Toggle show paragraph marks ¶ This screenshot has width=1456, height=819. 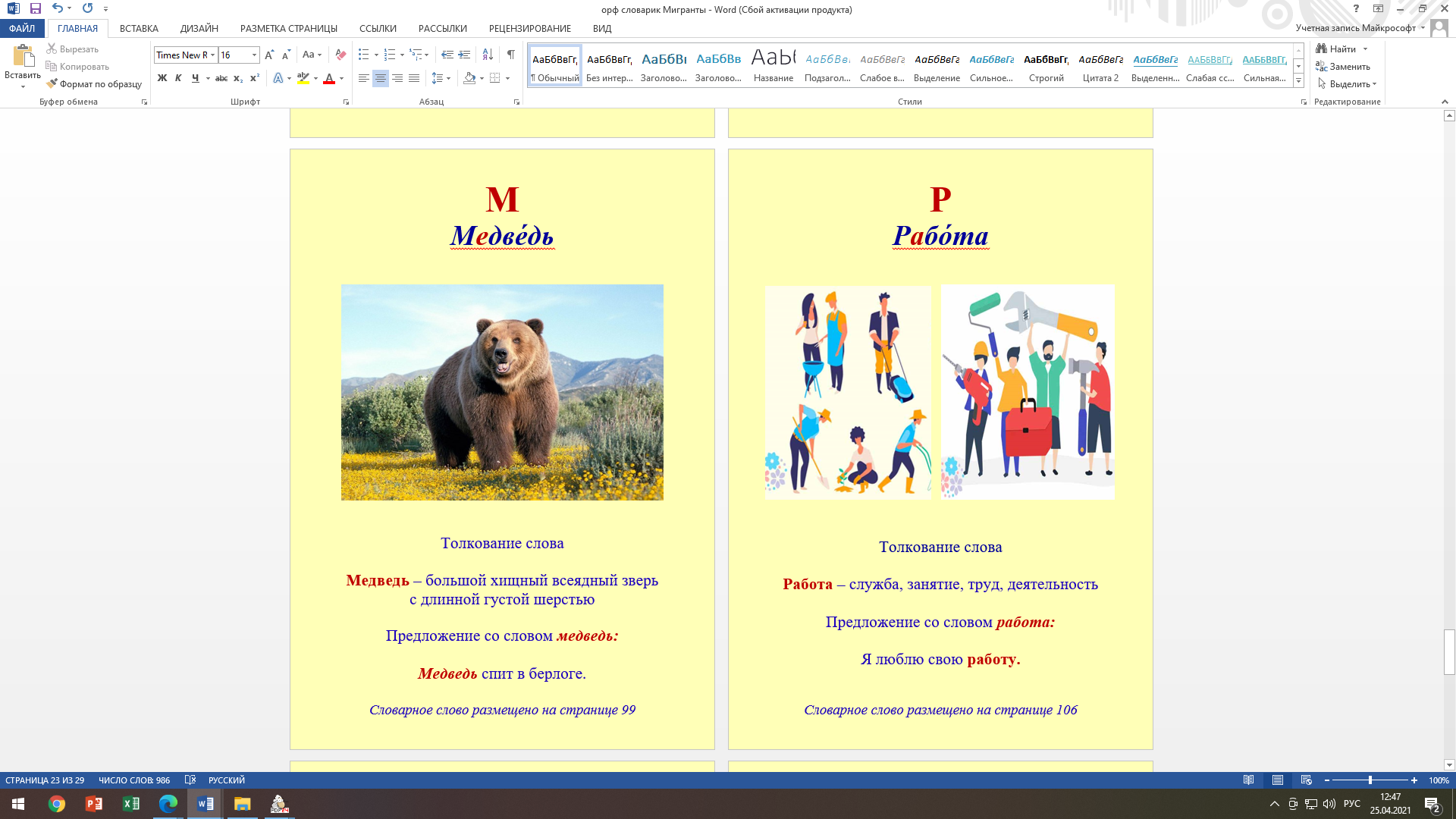pyautogui.click(x=510, y=55)
